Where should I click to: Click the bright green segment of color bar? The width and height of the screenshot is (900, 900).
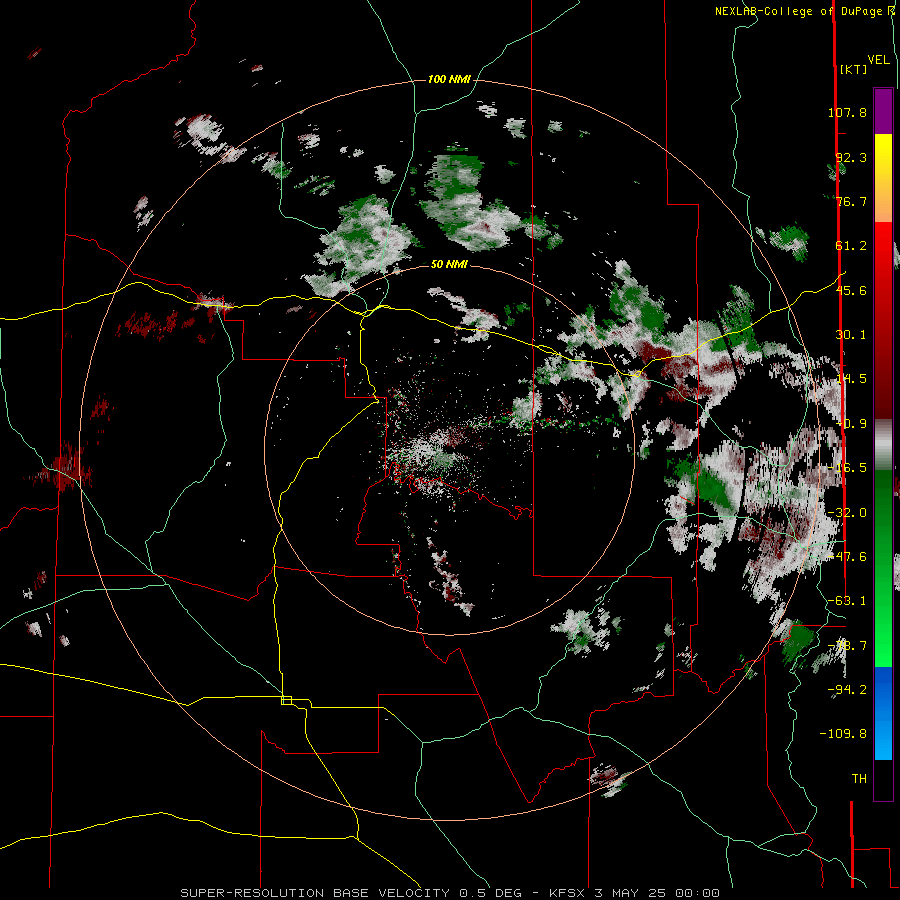[x=883, y=568]
